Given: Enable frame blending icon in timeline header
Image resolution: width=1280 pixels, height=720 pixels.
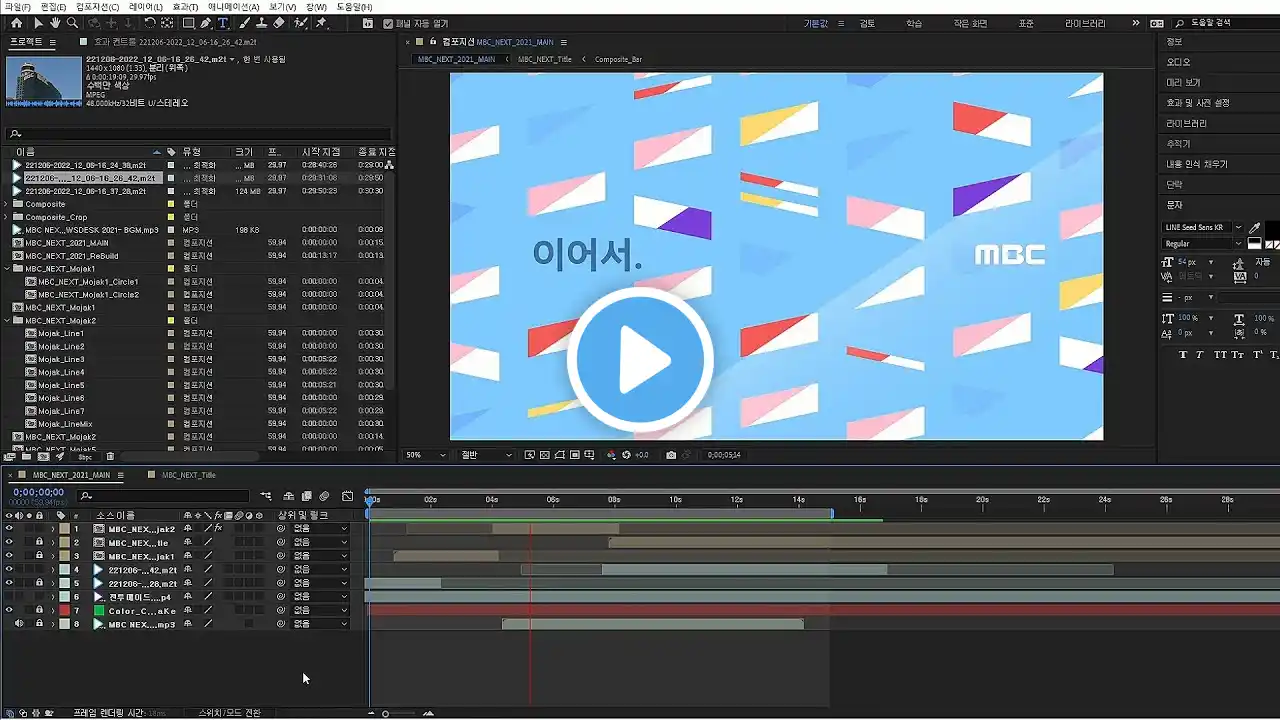Looking at the screenshot, I should pos(306,496).
